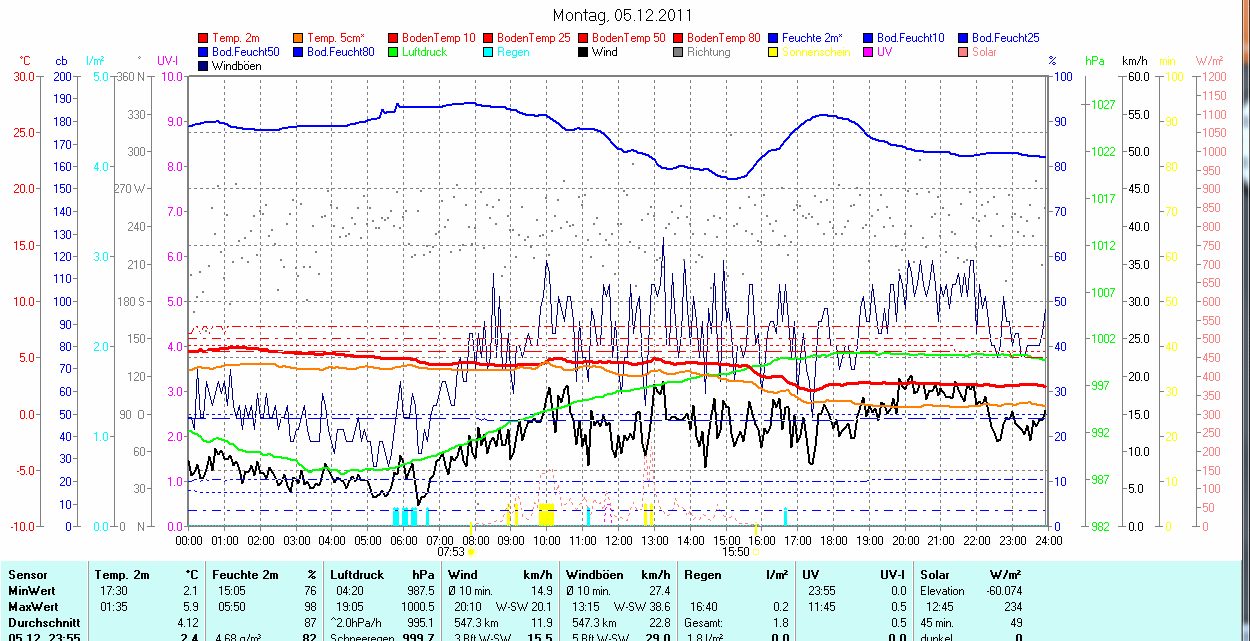Click the pink Solar legend square
The width and height of the screenshot is (1250, 641).
pos(964,52)
